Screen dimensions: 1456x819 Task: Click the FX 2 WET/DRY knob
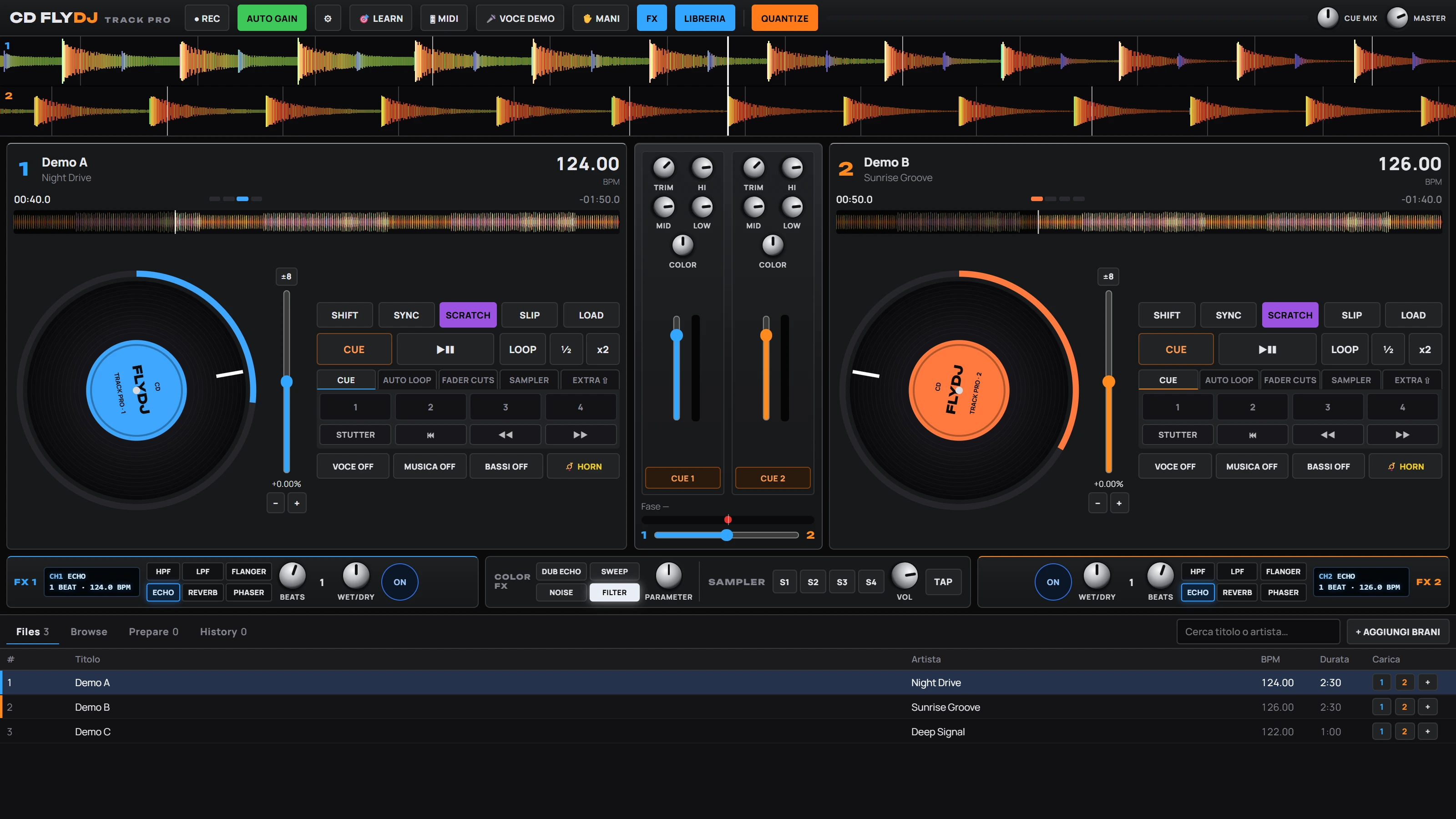point(1097,576)
